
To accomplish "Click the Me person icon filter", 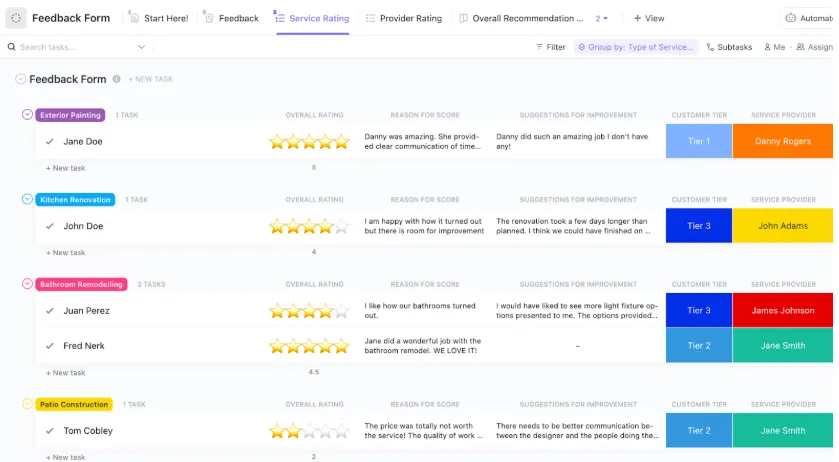I will pyautogui.click(x=767, y=47).
